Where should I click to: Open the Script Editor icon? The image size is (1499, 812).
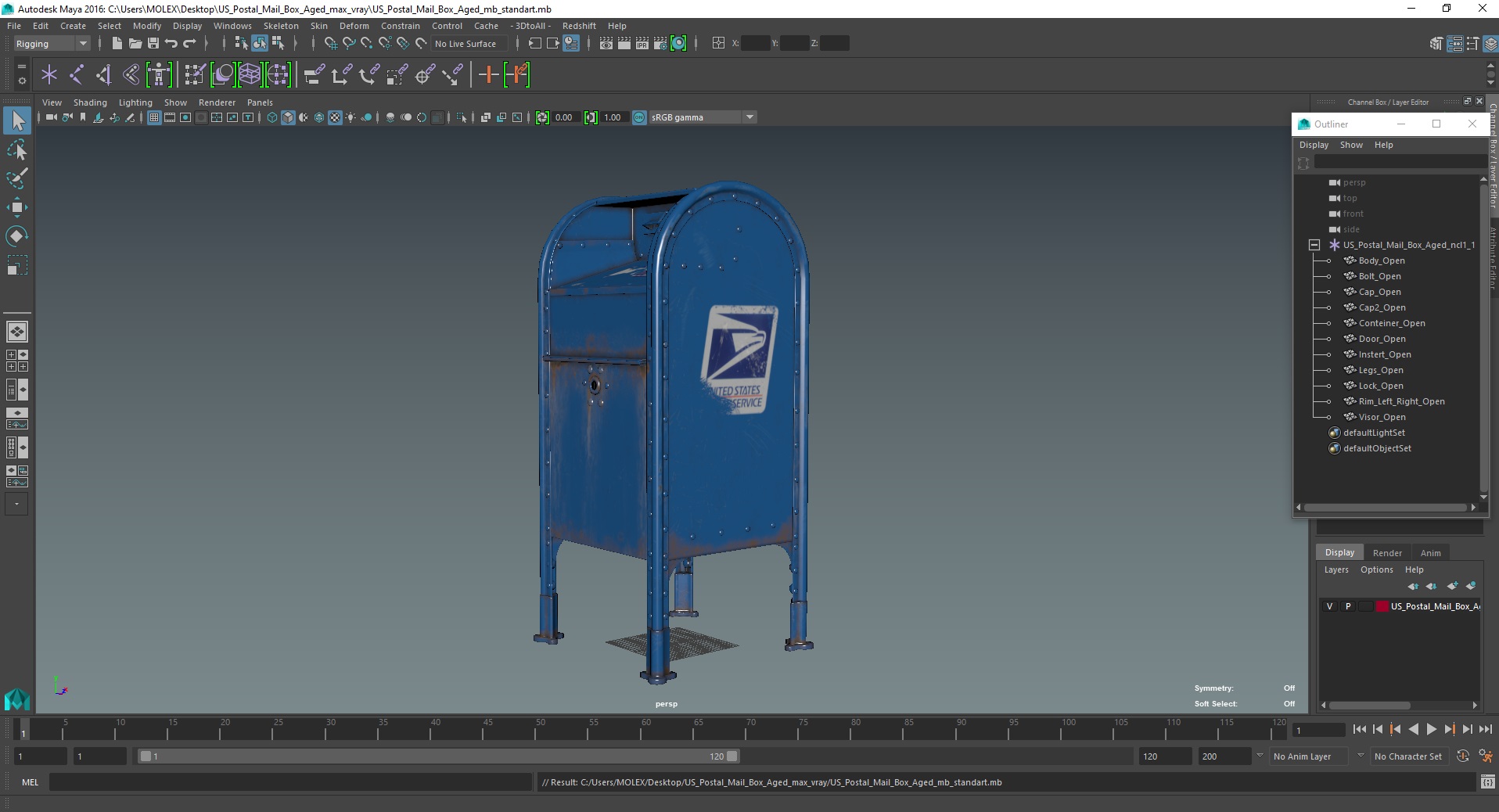(x=1487, y=782)
